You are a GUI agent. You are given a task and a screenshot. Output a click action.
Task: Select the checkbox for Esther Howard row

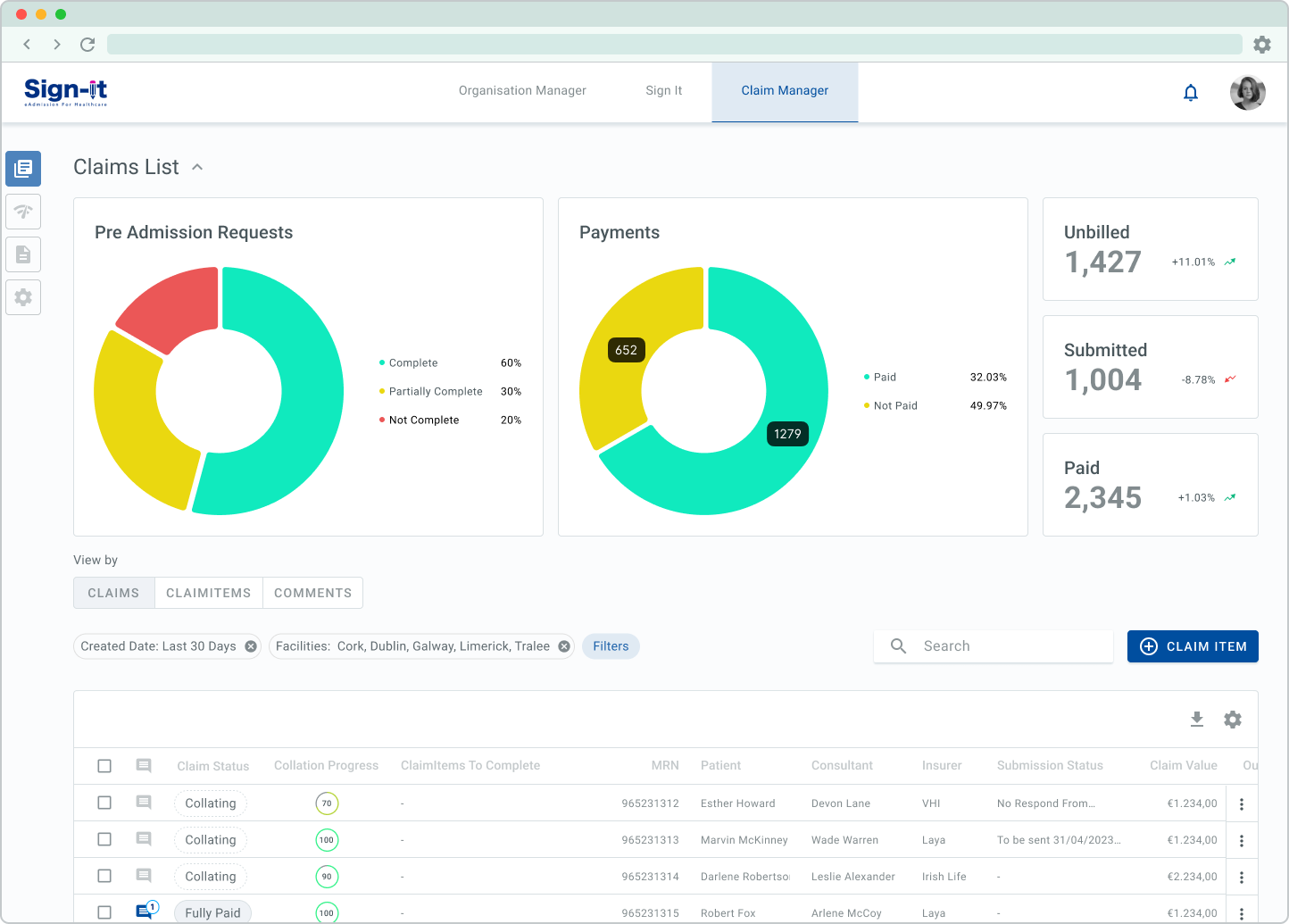104,803
